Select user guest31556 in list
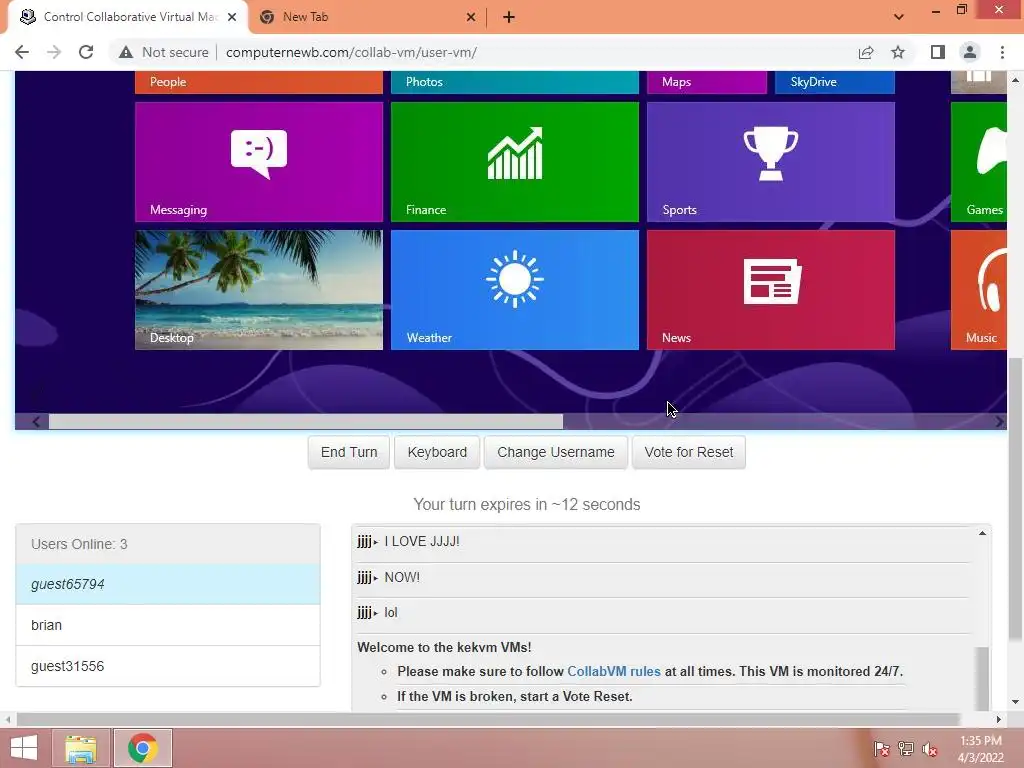Screen dimensions: 1024x768 point(168,666)
